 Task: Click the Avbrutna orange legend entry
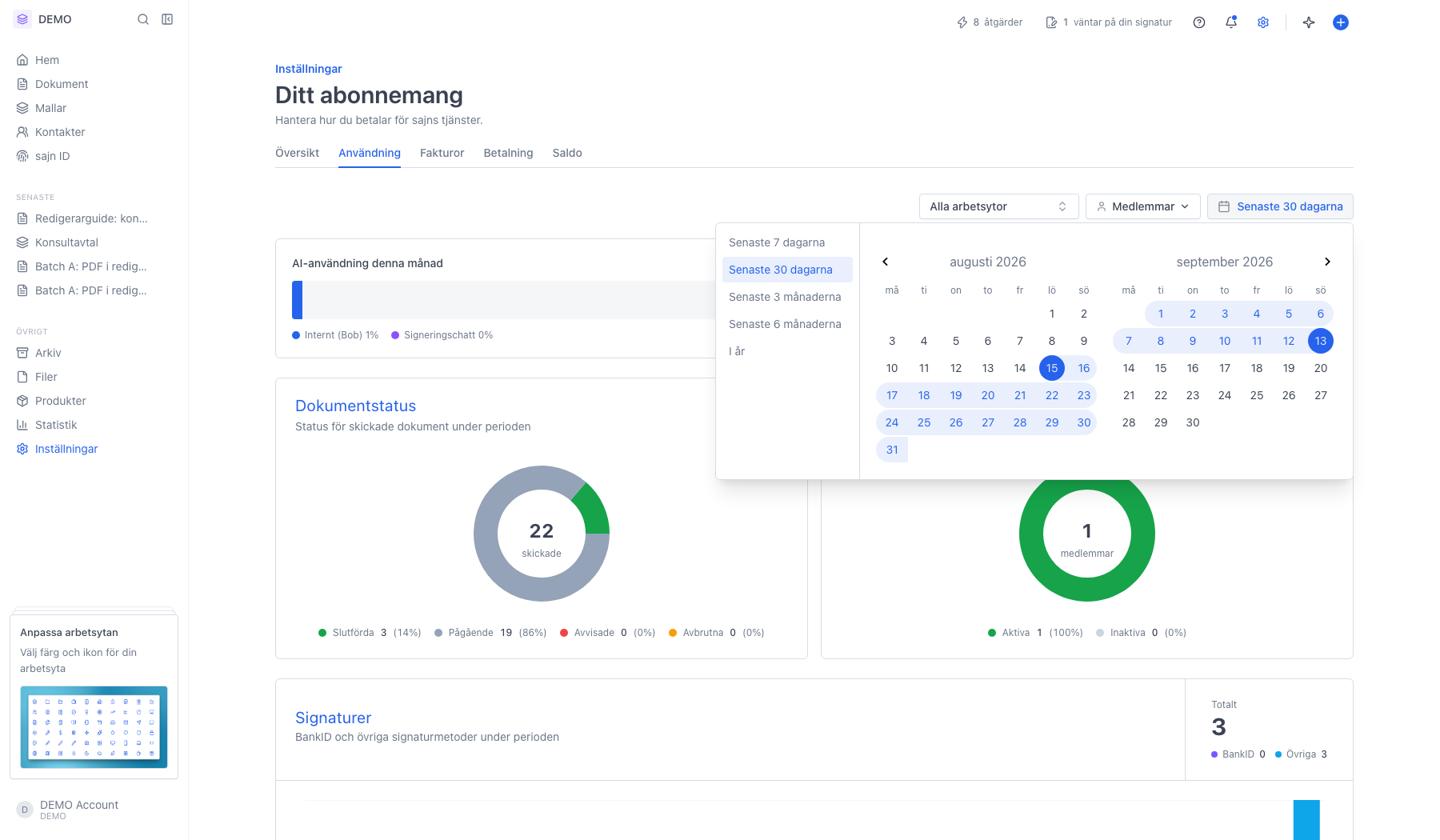(x=717, y=633)
